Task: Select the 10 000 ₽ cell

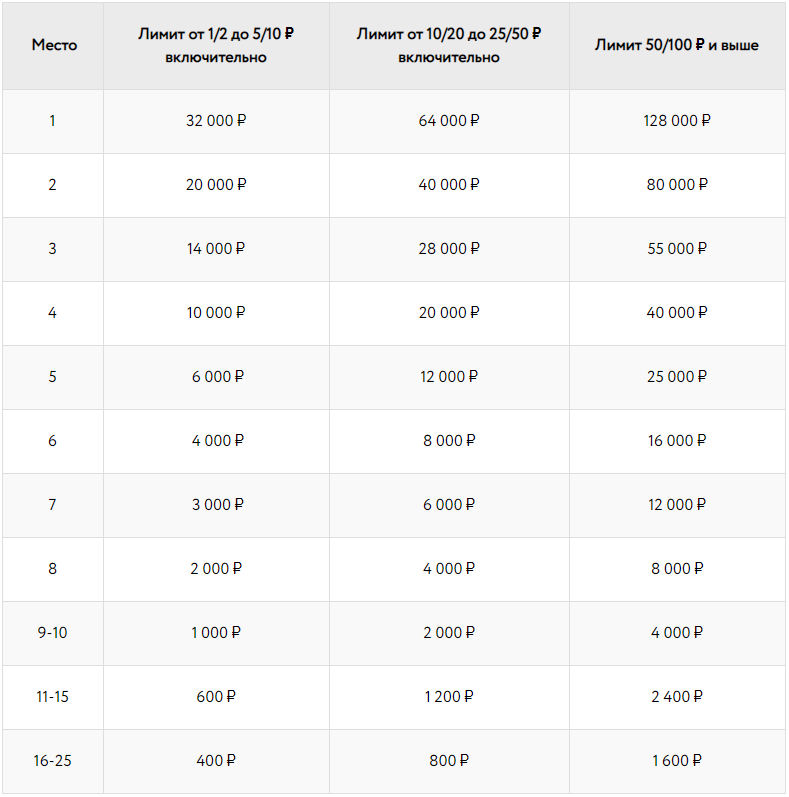Action: 216,313
